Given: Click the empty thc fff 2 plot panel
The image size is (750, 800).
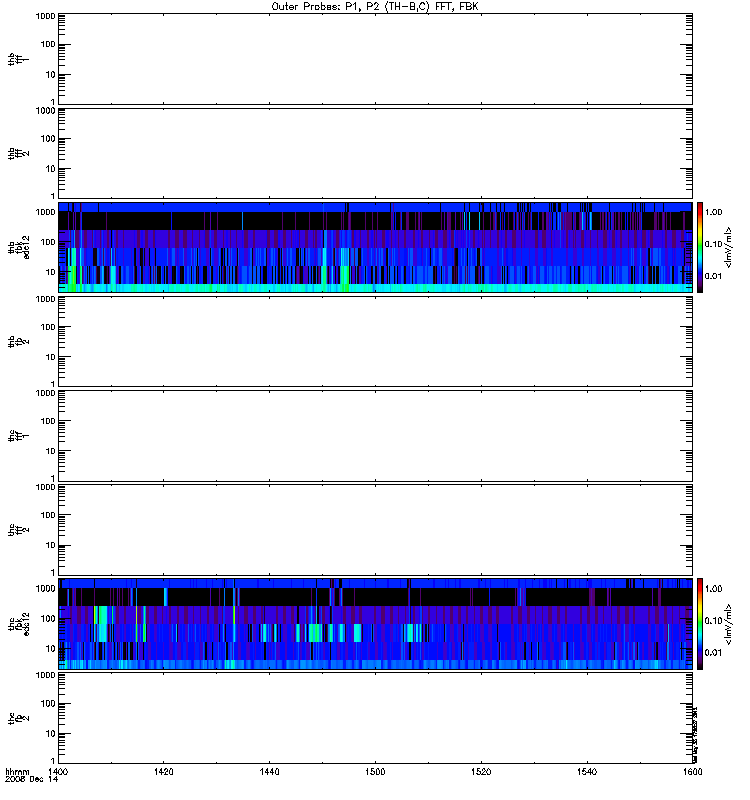Looking at the screenshot, I should [x=375, y=530].
